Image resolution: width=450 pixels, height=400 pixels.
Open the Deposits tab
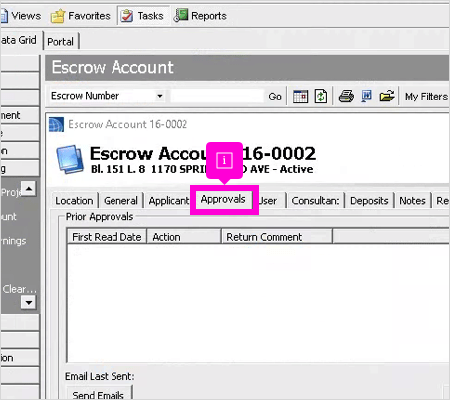[x=369, y=201]
